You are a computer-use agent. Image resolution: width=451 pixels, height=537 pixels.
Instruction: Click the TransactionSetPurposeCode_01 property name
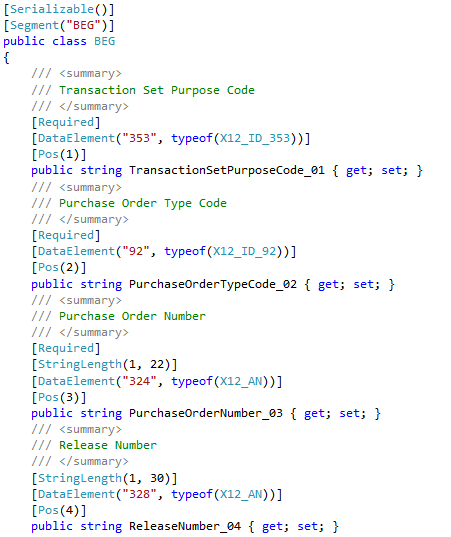pos(226,170)
